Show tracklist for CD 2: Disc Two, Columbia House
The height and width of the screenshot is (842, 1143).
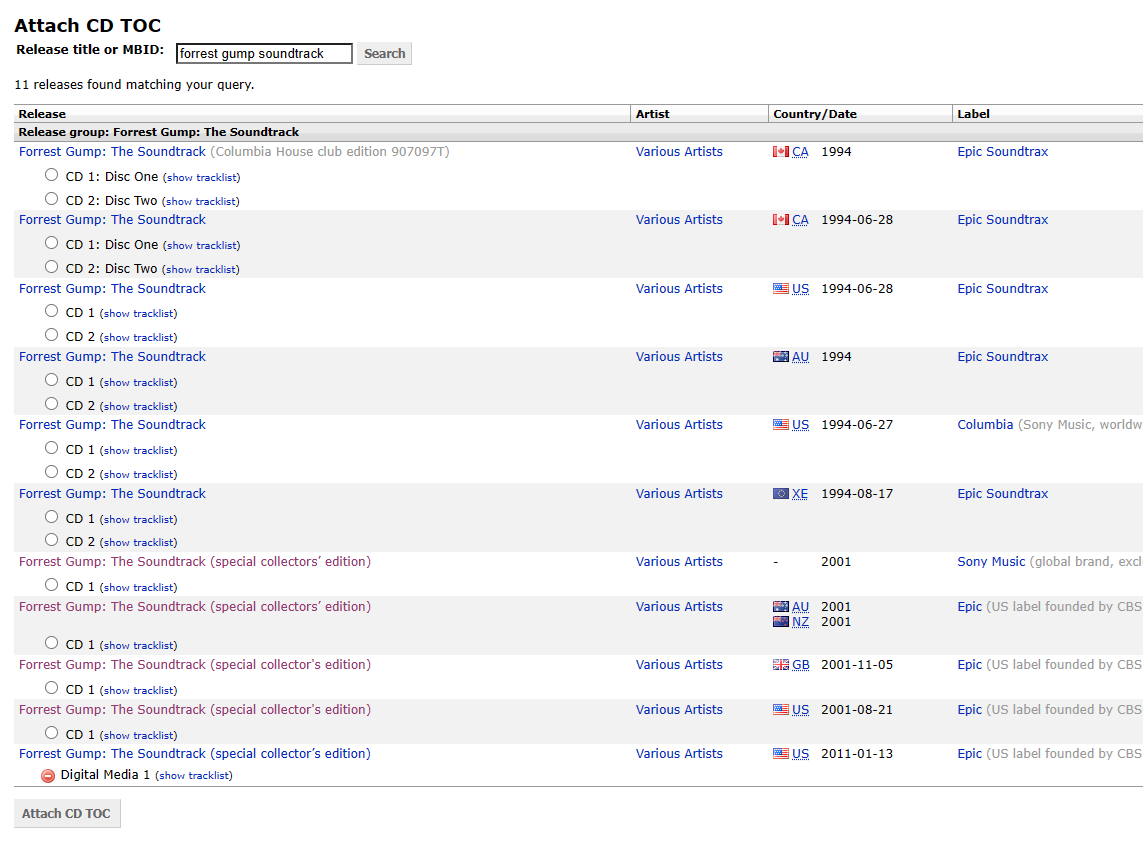(200, 201)
